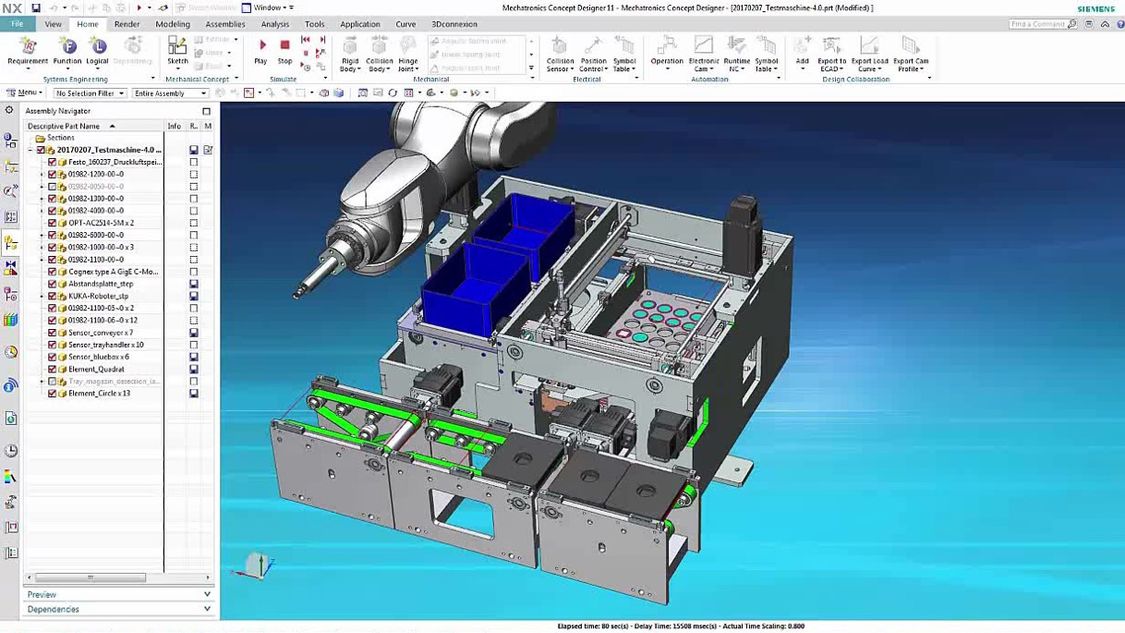
Task: Stop the running simulation
Action: [x=285, y=45]
